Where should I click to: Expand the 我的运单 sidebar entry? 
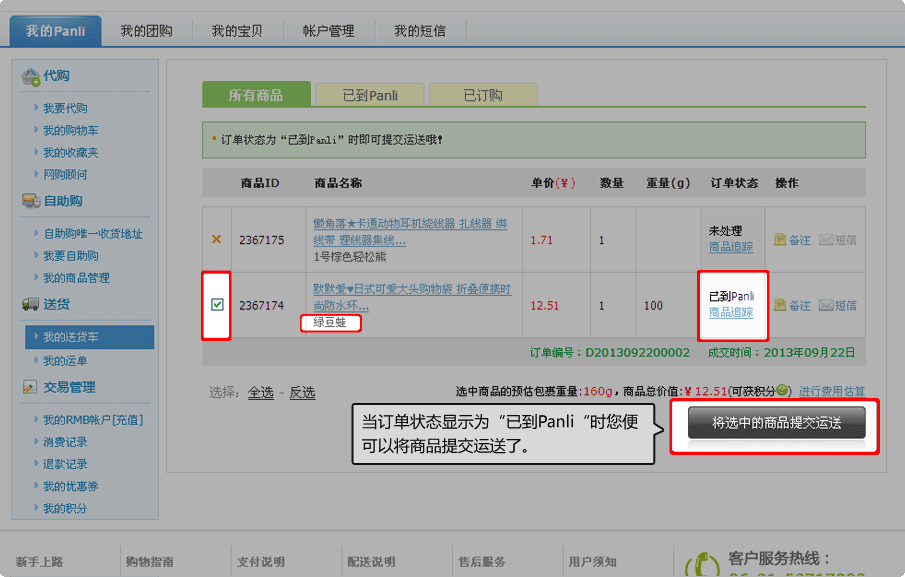[x=63, y=361]
